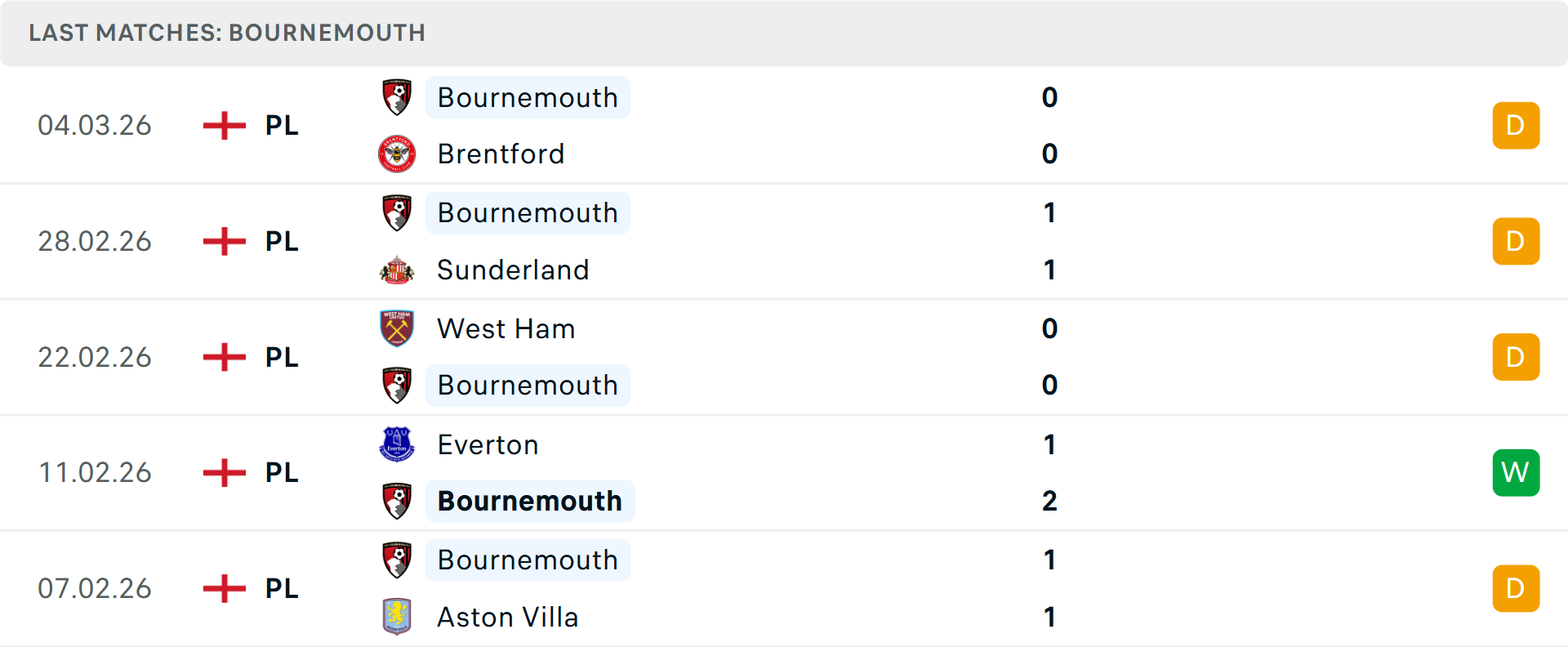1568x647 pixels.
Task: Click the England flag beside date 04.03.26
Action: (223, 125)
